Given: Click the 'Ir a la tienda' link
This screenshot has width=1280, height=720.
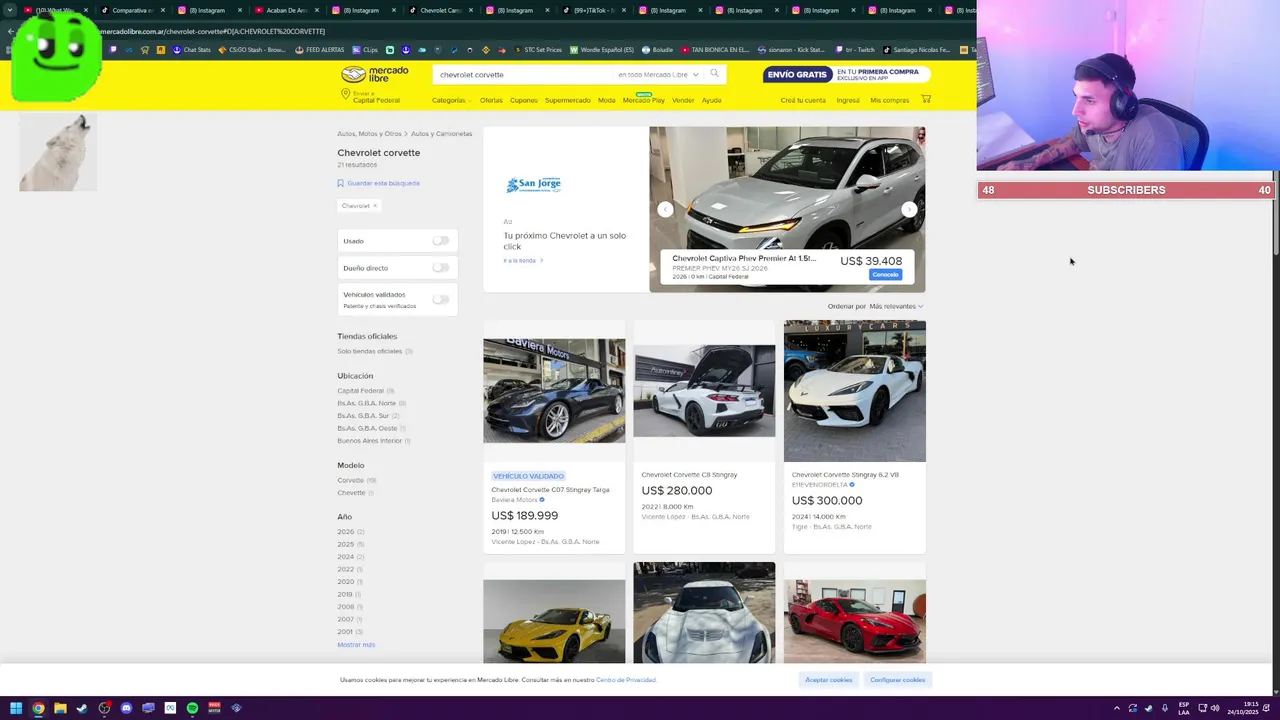Looking at the screenshot, I should [523, 260].
